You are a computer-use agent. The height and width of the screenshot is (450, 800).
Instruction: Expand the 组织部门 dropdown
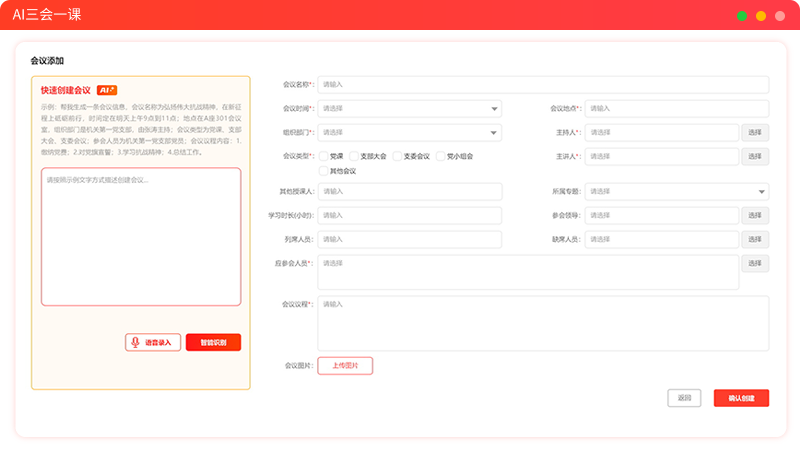pyautogui.click(x=410, y=133)
